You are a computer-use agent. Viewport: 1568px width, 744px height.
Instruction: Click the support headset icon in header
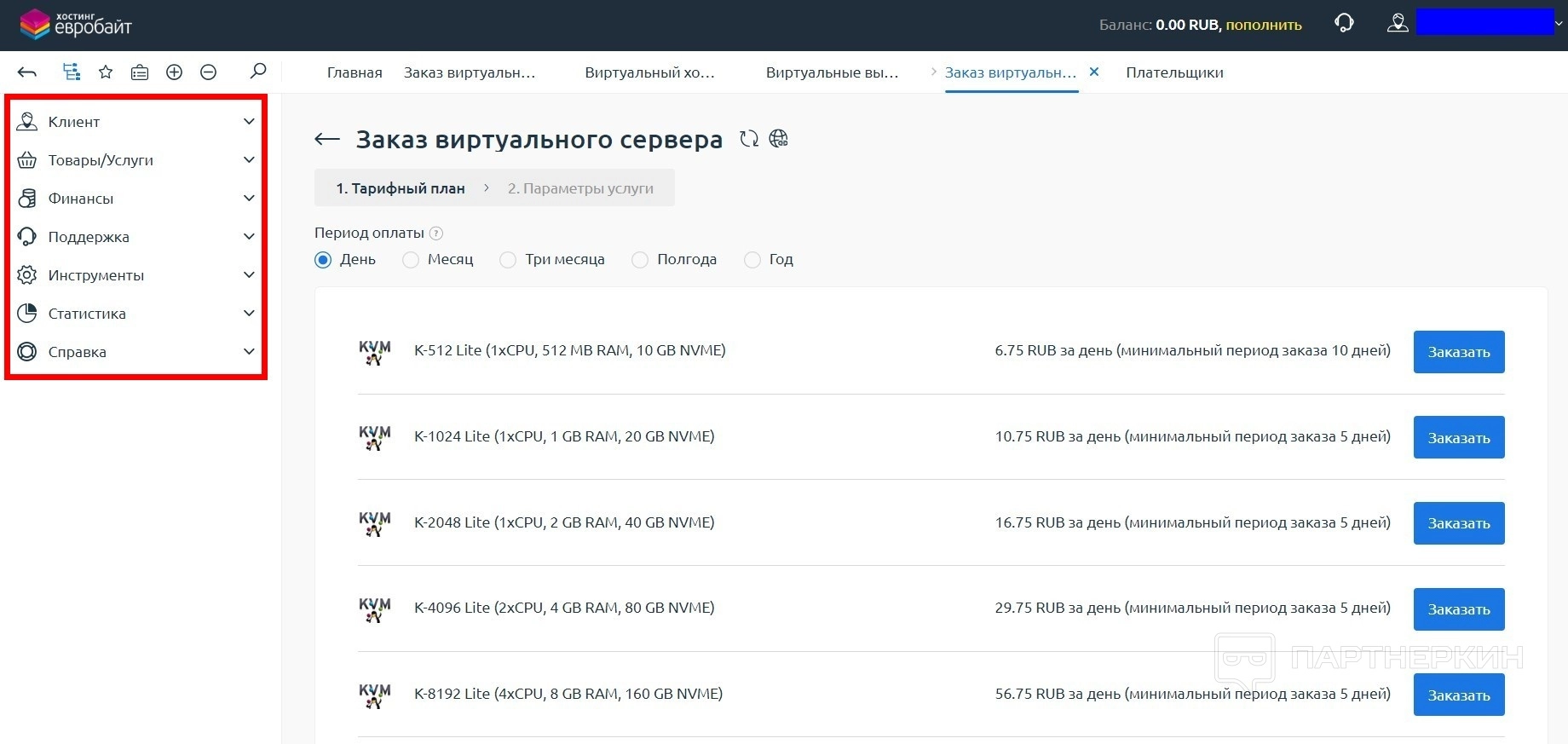[x=1344, y=24]
